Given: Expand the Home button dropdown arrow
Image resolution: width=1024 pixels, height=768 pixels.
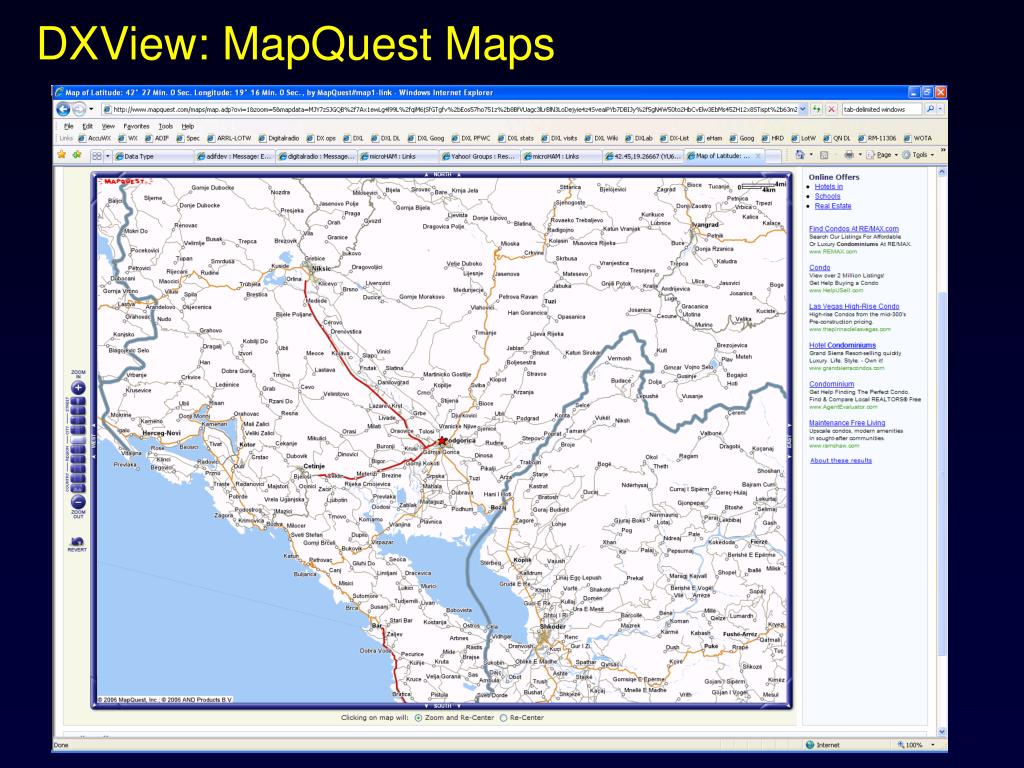Looking at the screenshot, I should coord(810,155).
